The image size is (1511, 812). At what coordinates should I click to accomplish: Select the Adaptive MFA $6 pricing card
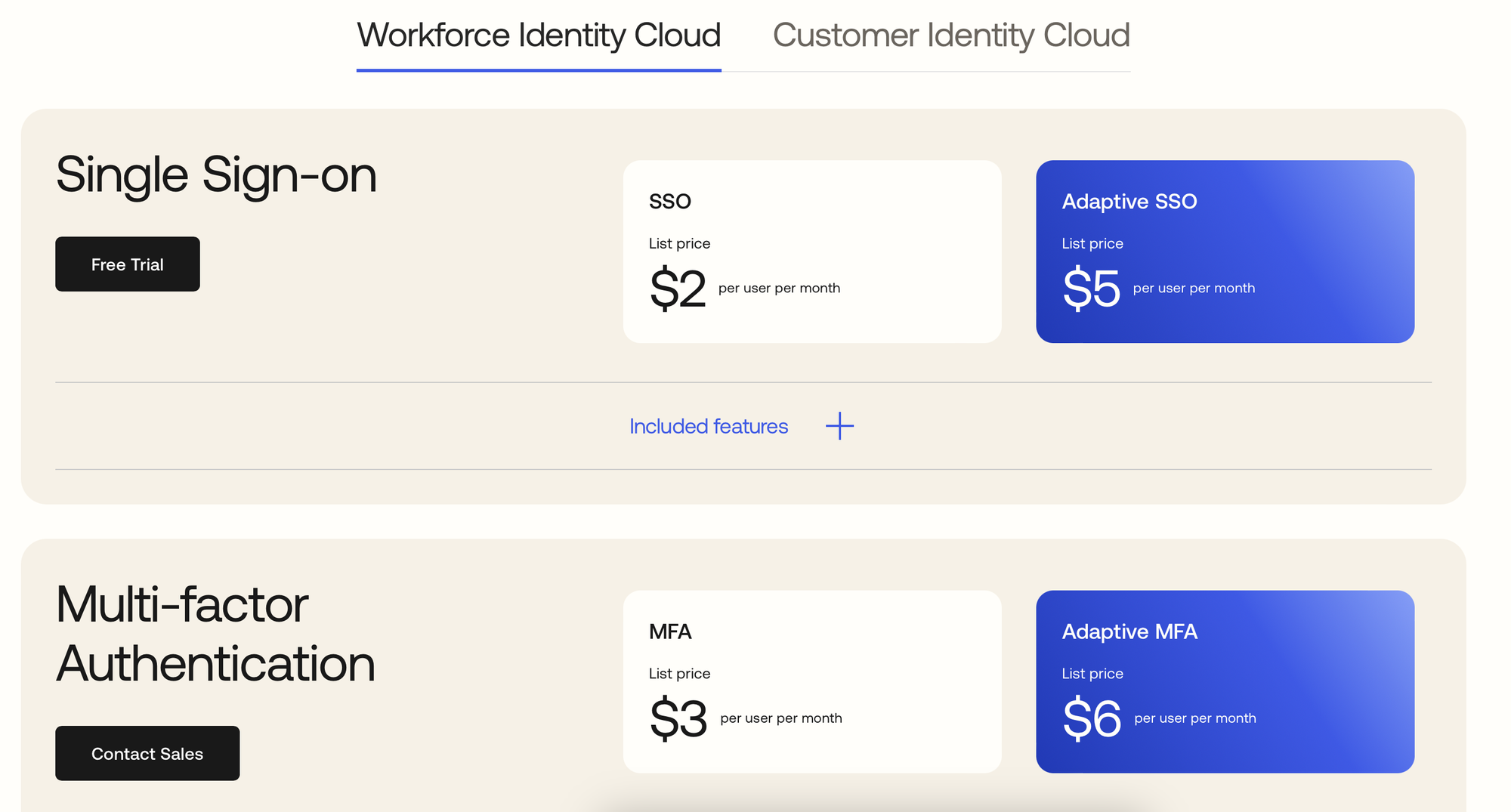[x=1225, y=681]
